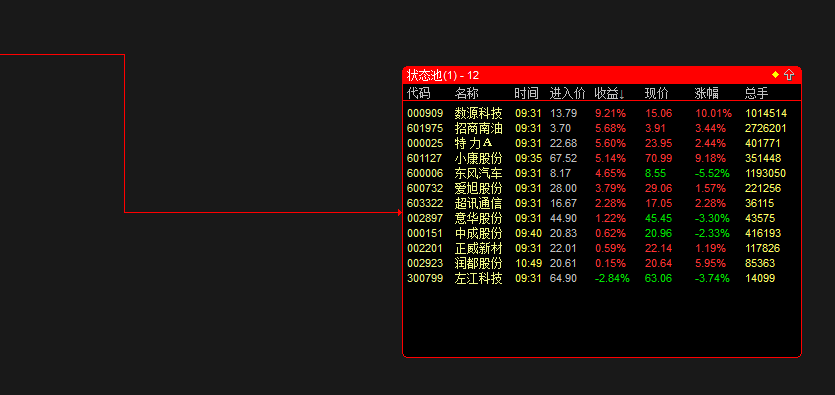
Task: Click total volume 117826
Action: [763, 248]
